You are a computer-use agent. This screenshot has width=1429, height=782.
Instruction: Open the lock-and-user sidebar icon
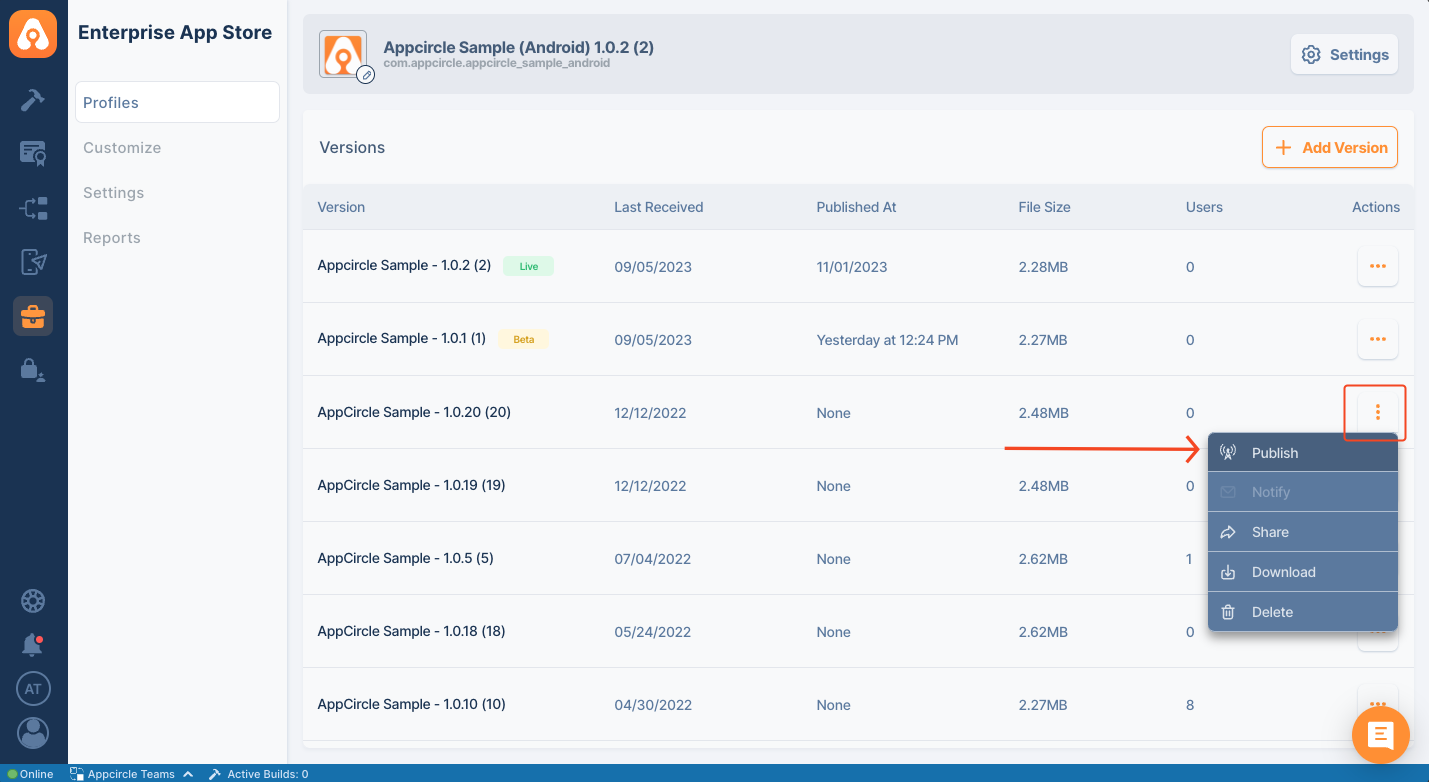point(33,370)
